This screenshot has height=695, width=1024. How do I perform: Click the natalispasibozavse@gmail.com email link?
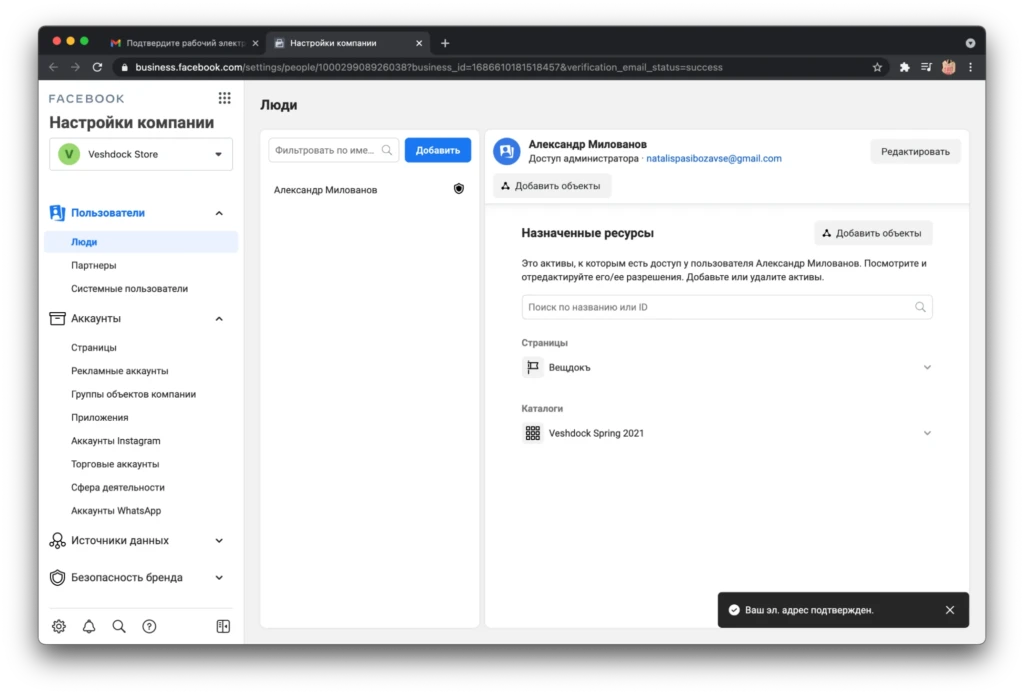click(713, 158)
